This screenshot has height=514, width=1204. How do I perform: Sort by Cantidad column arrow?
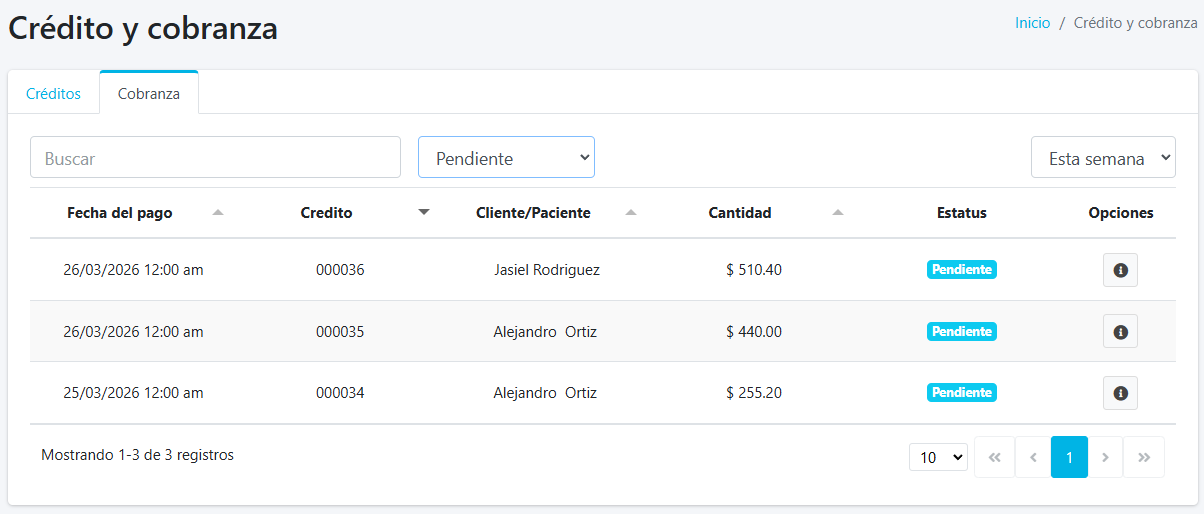(838, 212)
